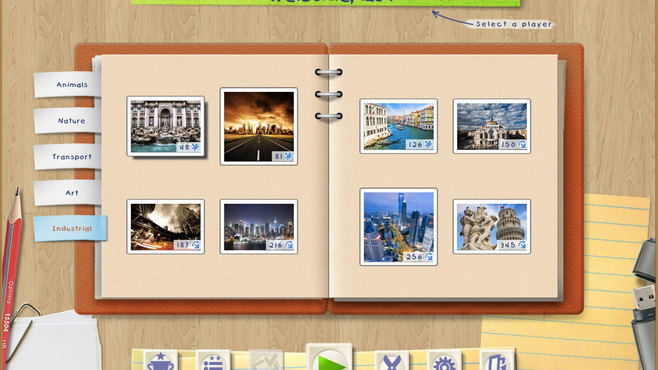Switch to the Nature category tab

click(x=68, y=121)
